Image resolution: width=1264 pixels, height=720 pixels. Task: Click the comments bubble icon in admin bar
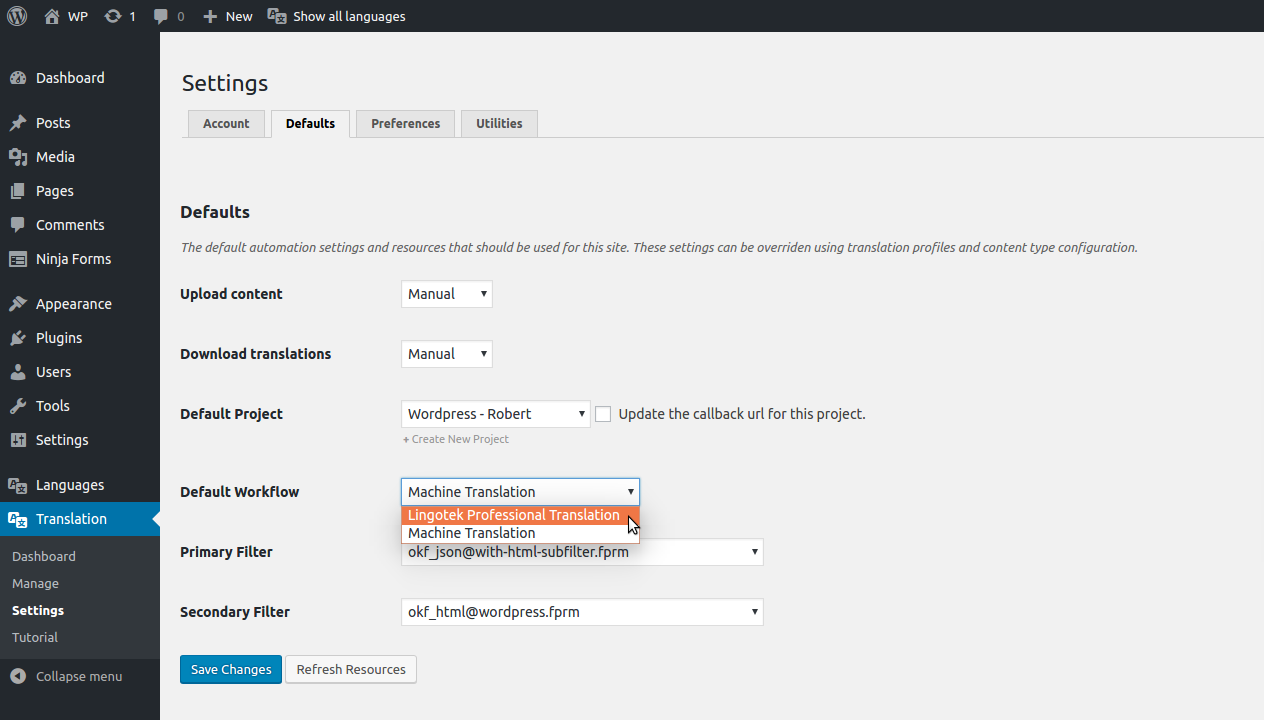coord(161,16)
